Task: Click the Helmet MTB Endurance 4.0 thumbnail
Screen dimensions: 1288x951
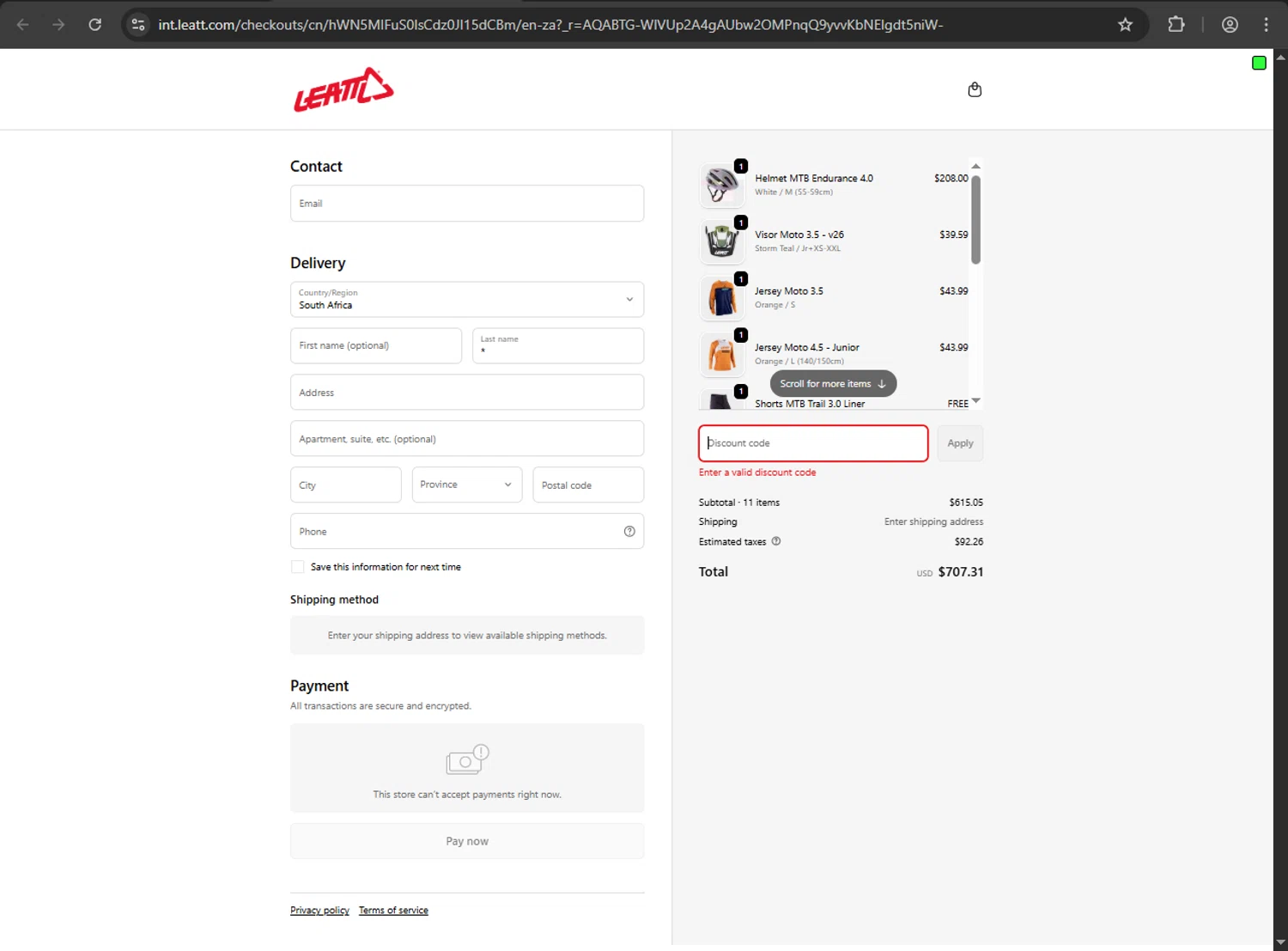Action: coord(722,185)
